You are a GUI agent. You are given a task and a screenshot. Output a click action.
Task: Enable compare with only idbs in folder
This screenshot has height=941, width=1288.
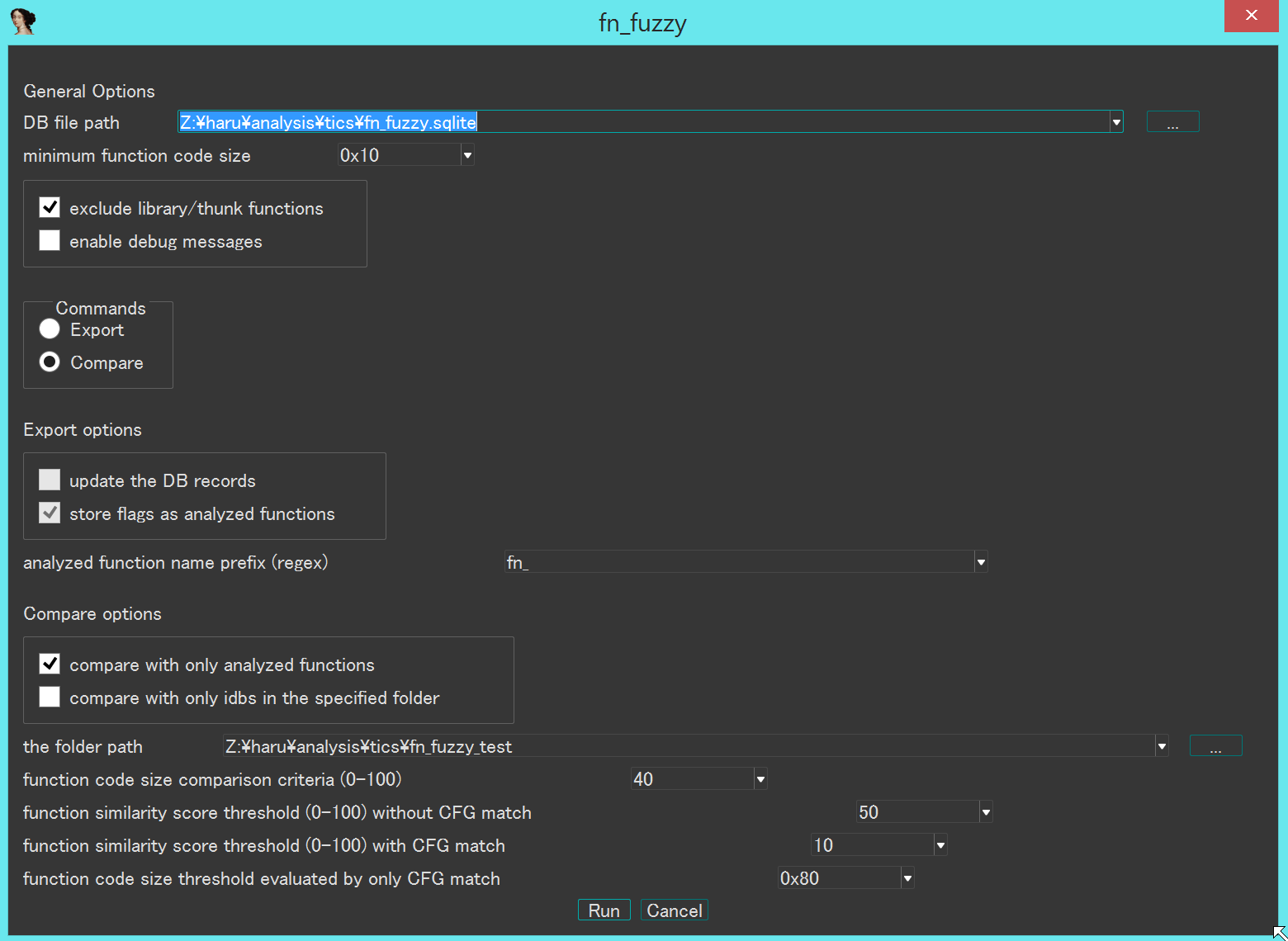tap(50, 697)
